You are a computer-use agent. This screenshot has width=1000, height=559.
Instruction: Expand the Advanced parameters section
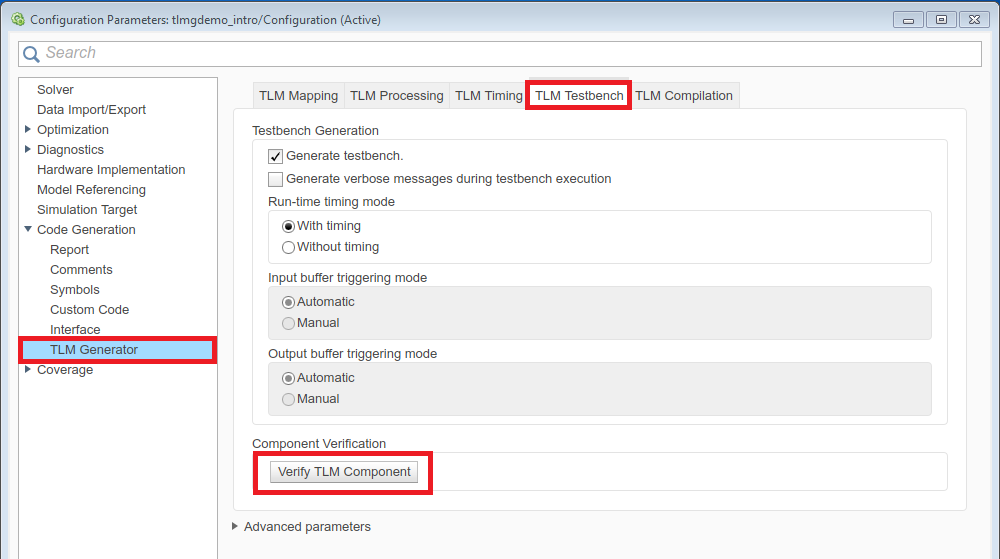[x=235, y=526]
